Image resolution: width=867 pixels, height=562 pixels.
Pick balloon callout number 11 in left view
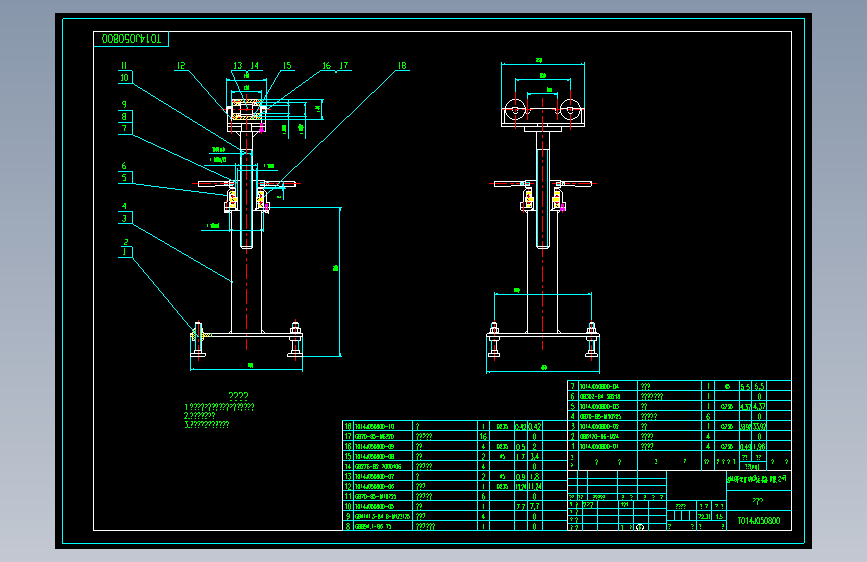pyautogui.click(x=124, y=66)
